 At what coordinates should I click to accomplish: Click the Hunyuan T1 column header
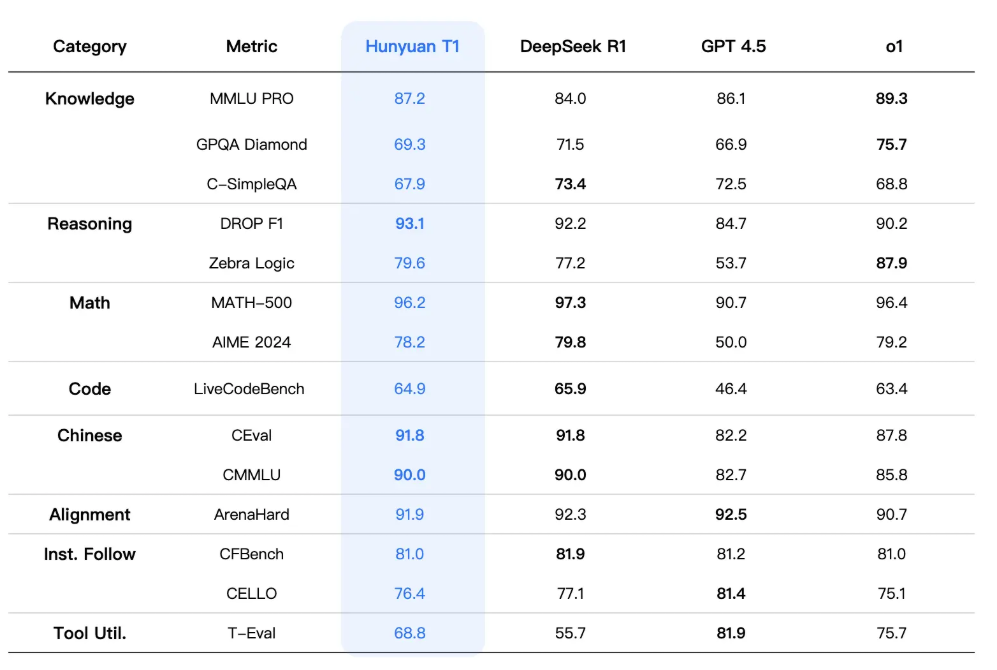click(x=412, y=46)
